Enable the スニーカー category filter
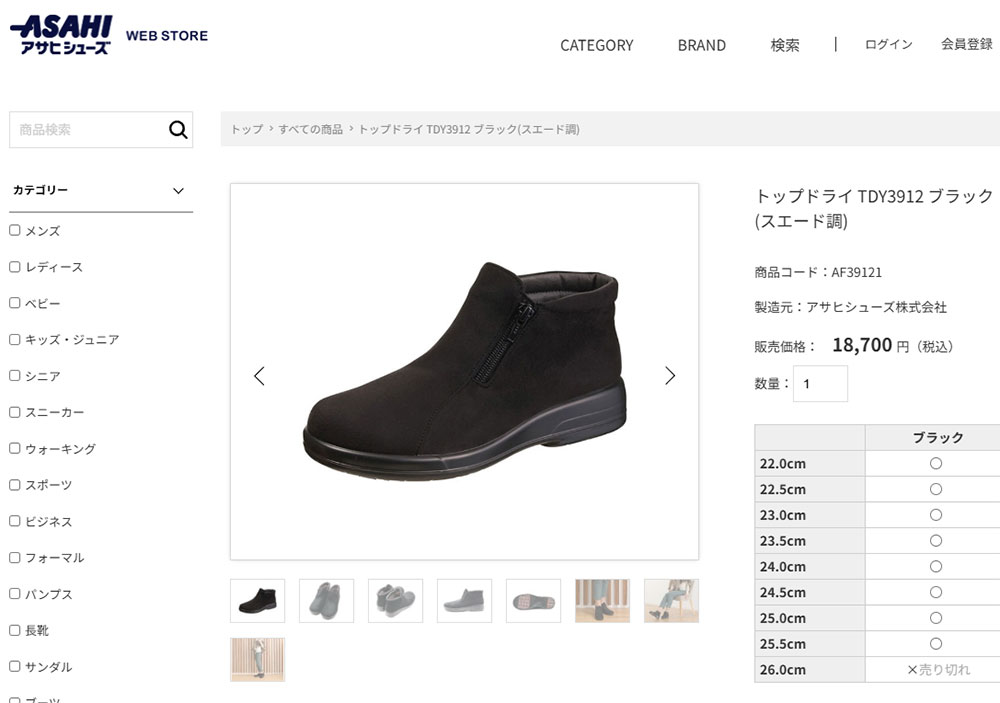This screenshot has width=1000, height=703. 15,412
